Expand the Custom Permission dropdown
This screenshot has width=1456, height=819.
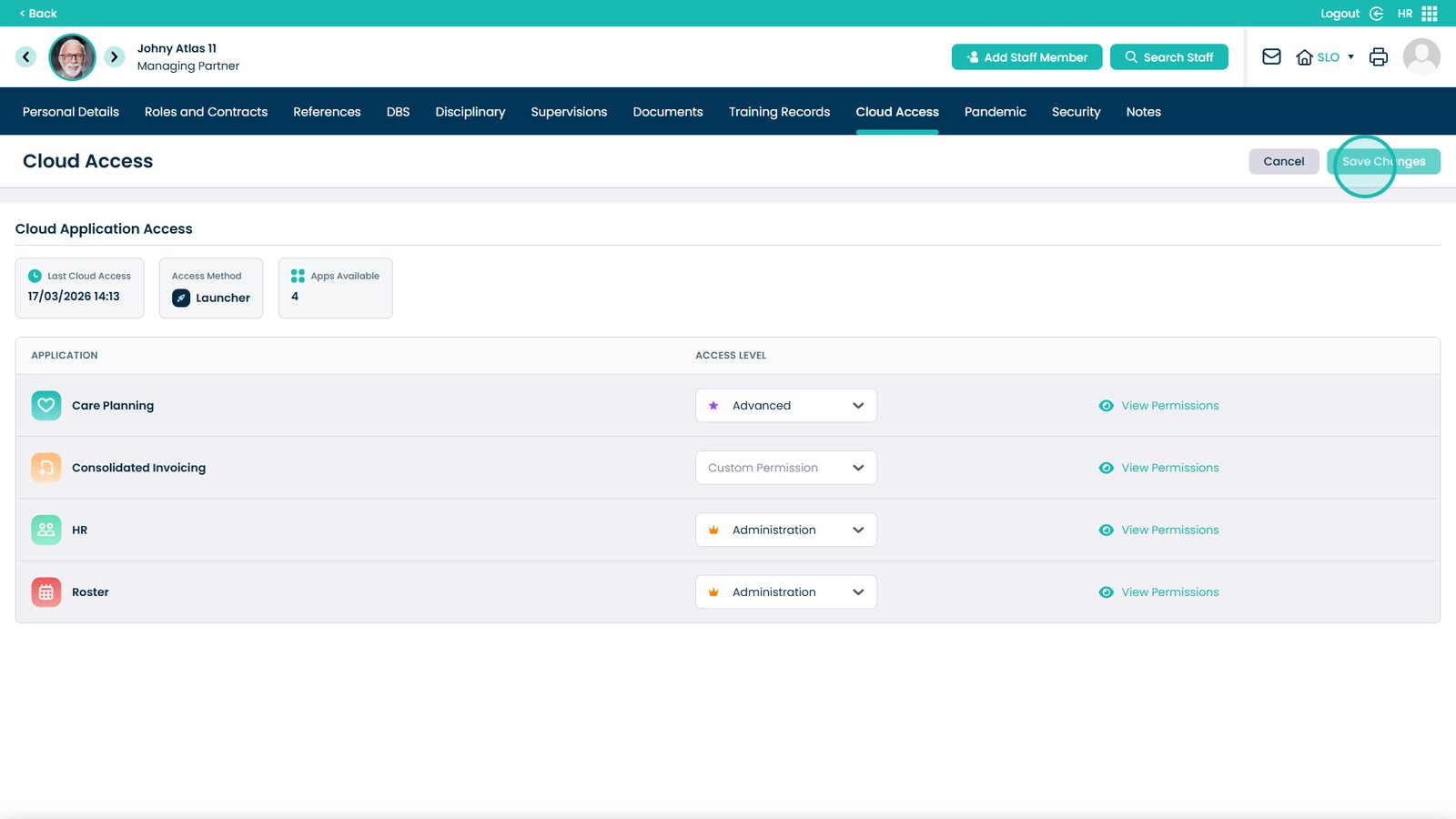[x=785, y=468]
